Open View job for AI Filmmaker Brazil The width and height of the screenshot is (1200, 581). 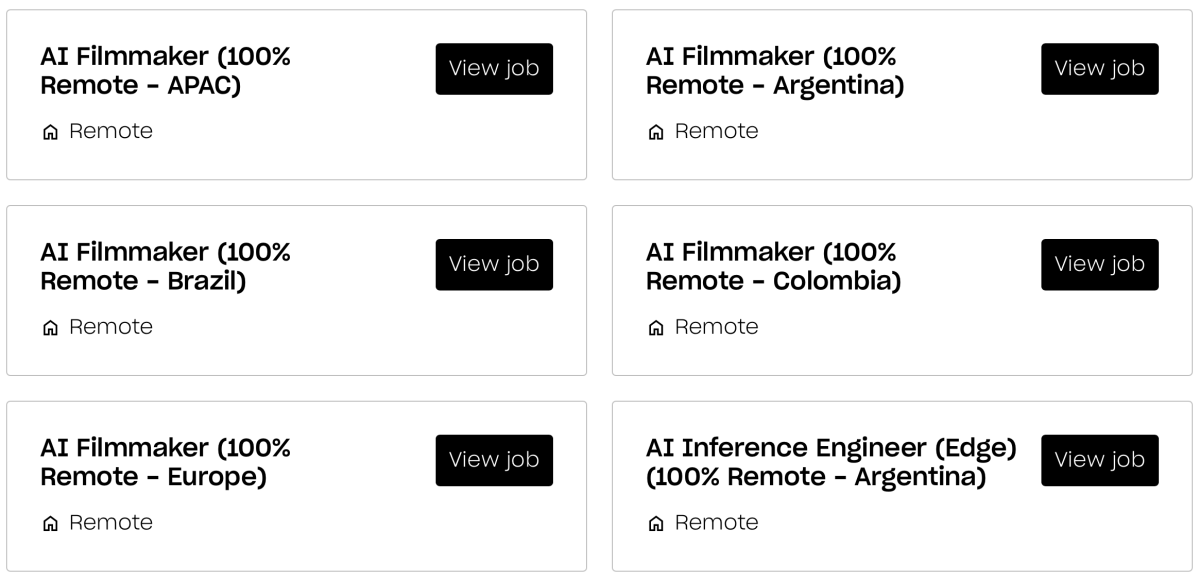click(x=494, y=265)
